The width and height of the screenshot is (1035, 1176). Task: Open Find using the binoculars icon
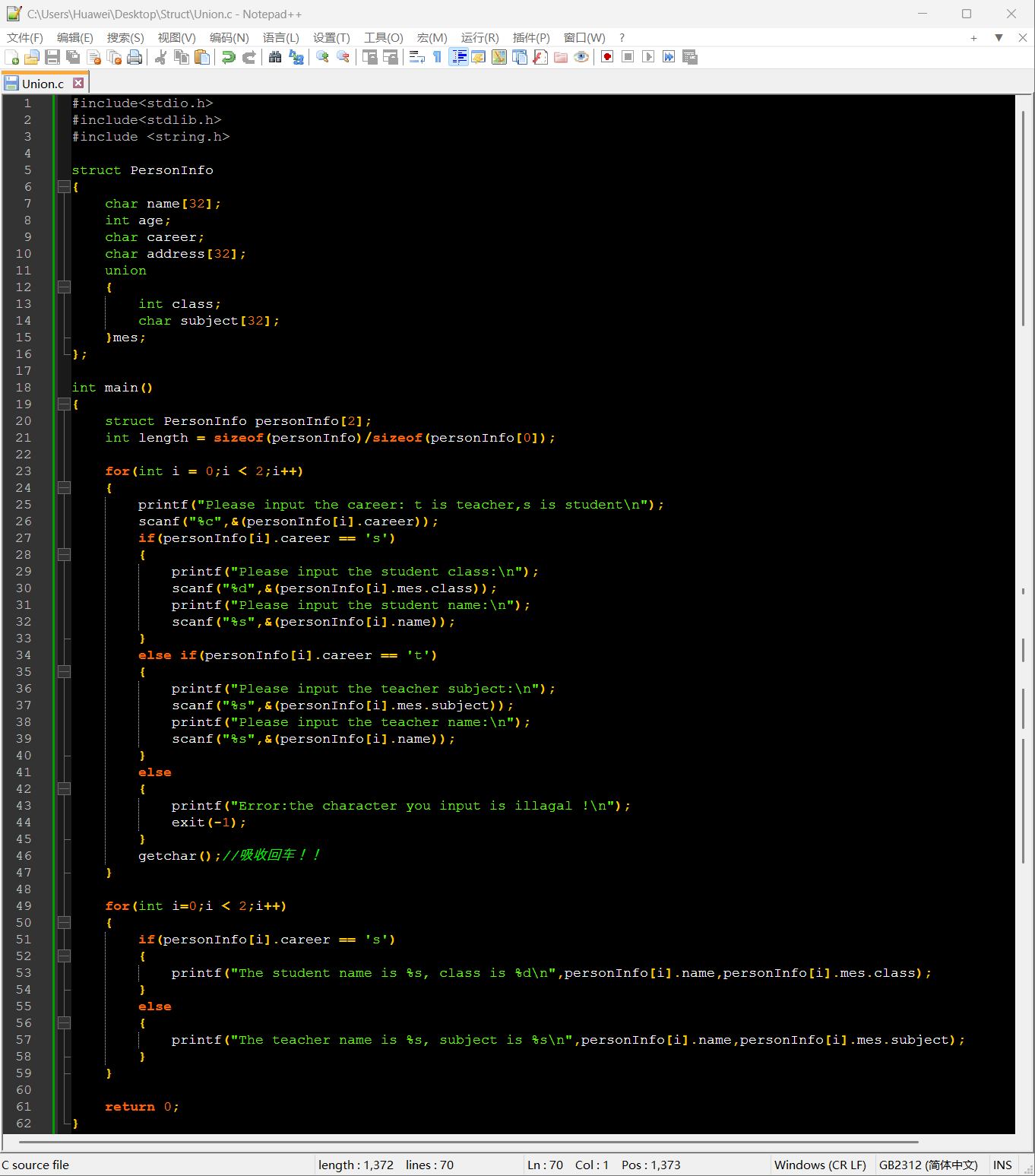pyautogui.click(x=275, y=57)
